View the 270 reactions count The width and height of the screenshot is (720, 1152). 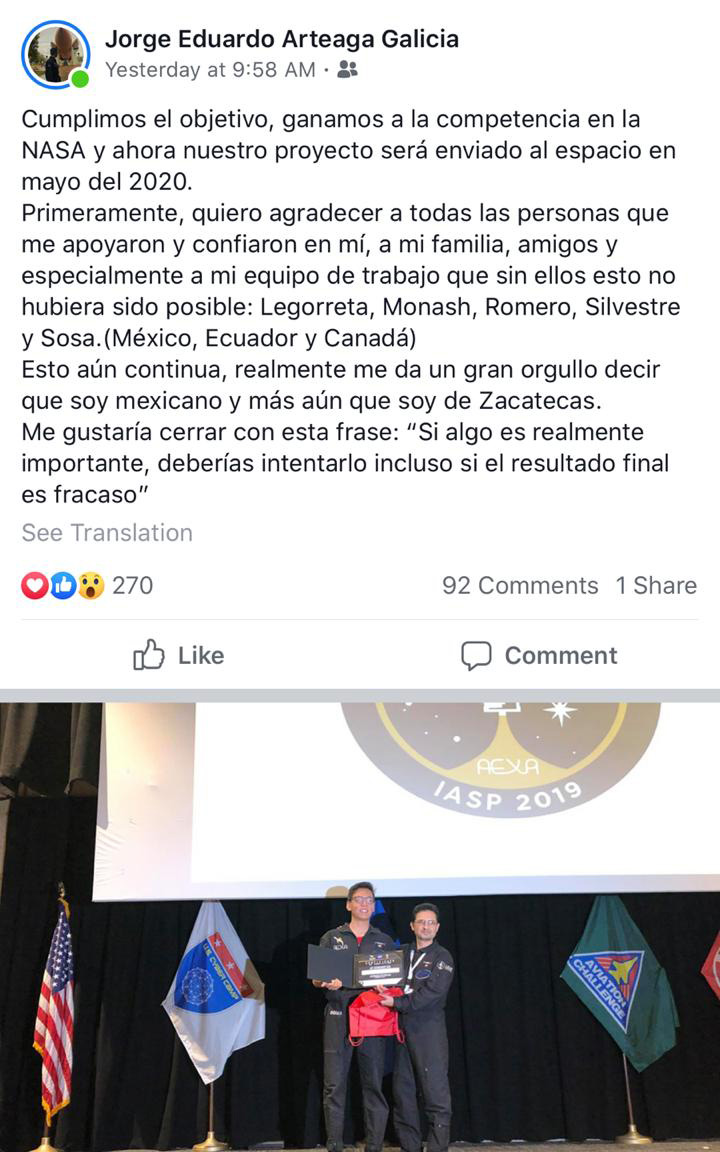(132, 585)
